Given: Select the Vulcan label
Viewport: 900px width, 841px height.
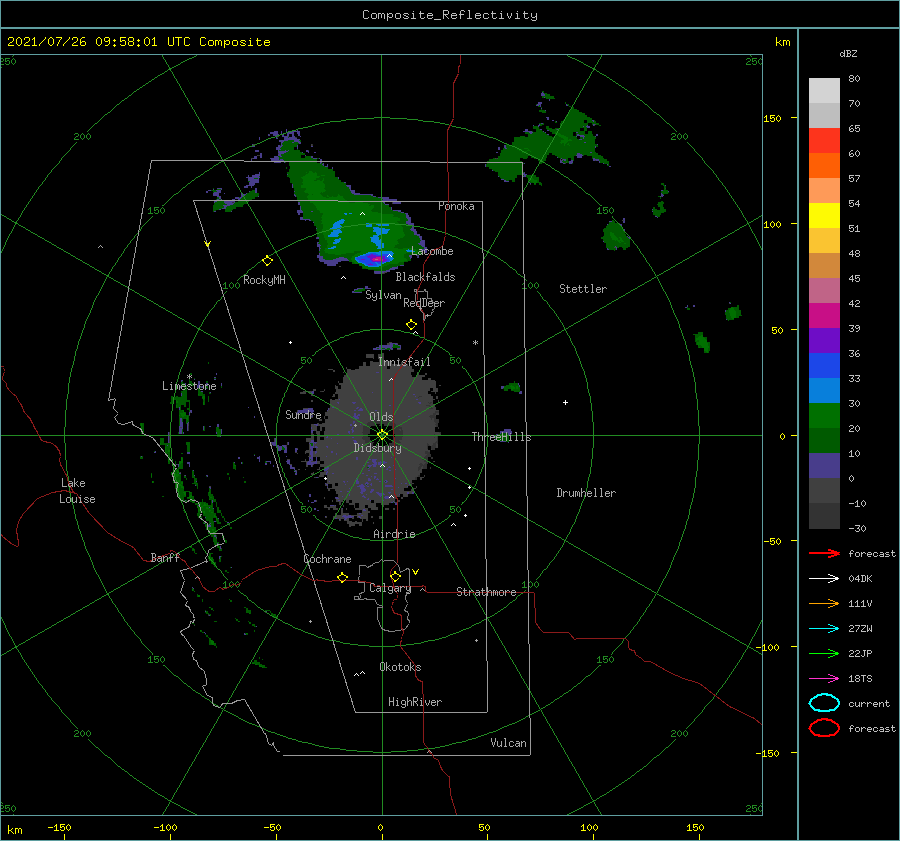Looking at the screenshot, I should coord(508,743).
